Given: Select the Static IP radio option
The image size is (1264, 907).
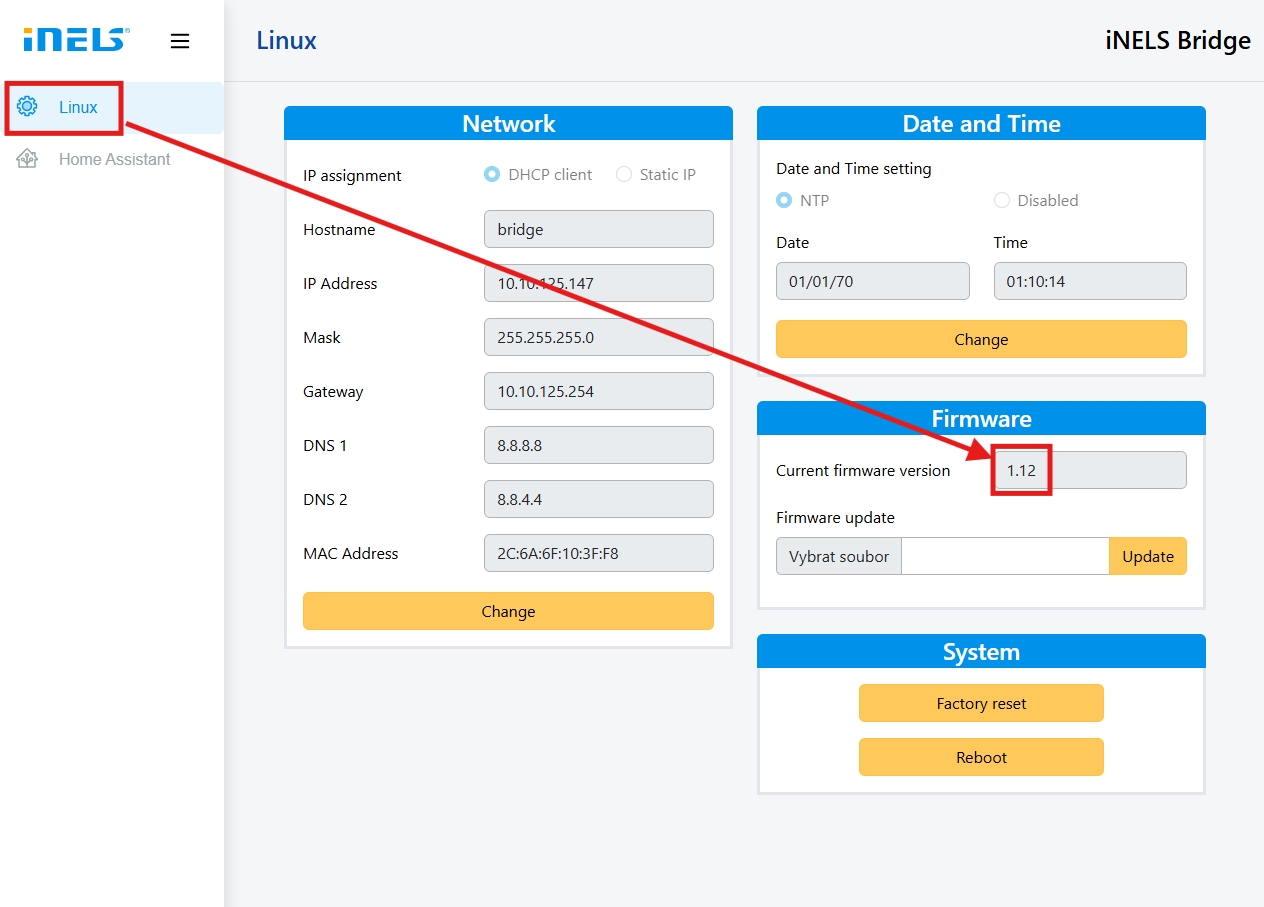Looking at the screenshot, I should coord(624,174).
